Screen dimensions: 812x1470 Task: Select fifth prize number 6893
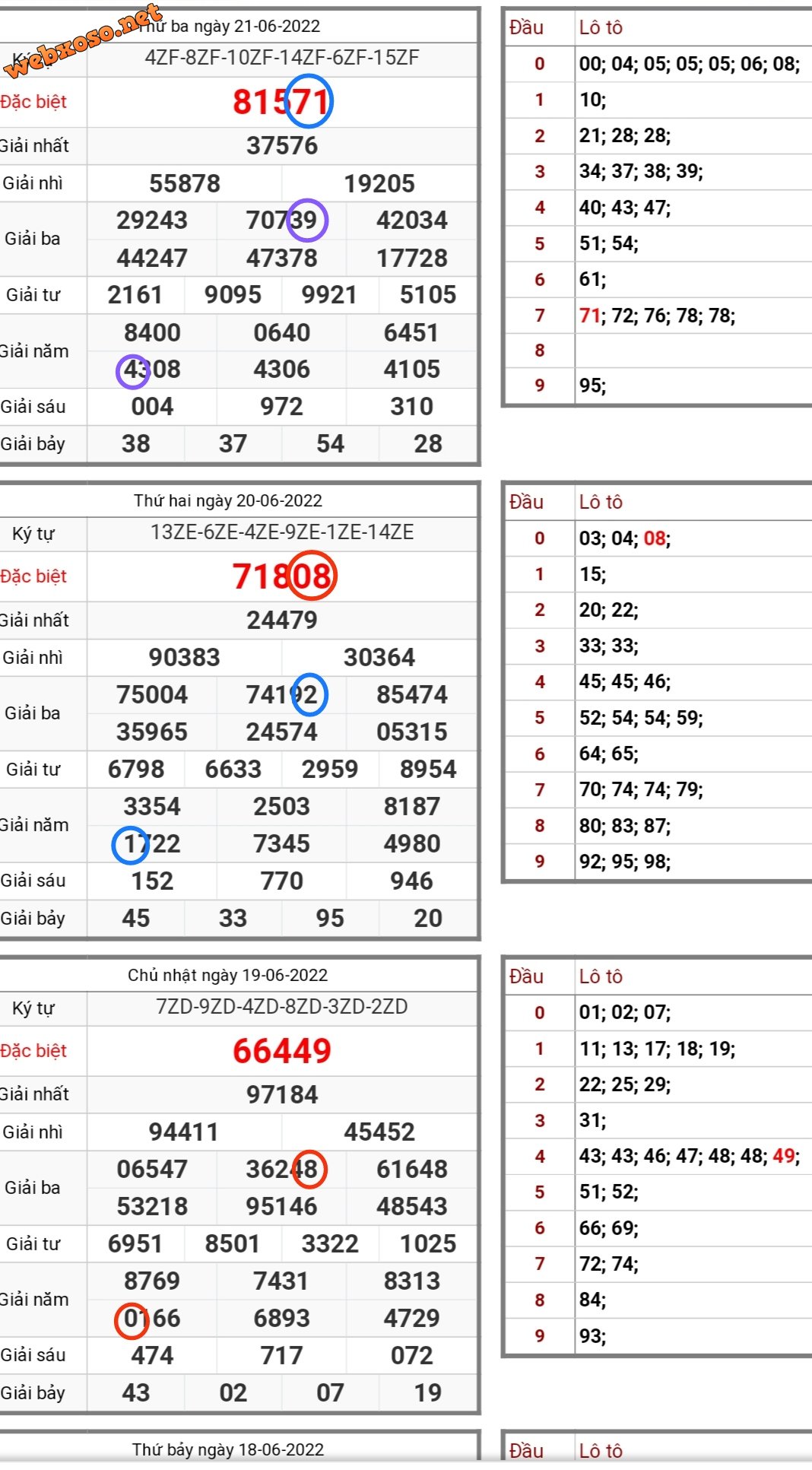[282, 1318]
